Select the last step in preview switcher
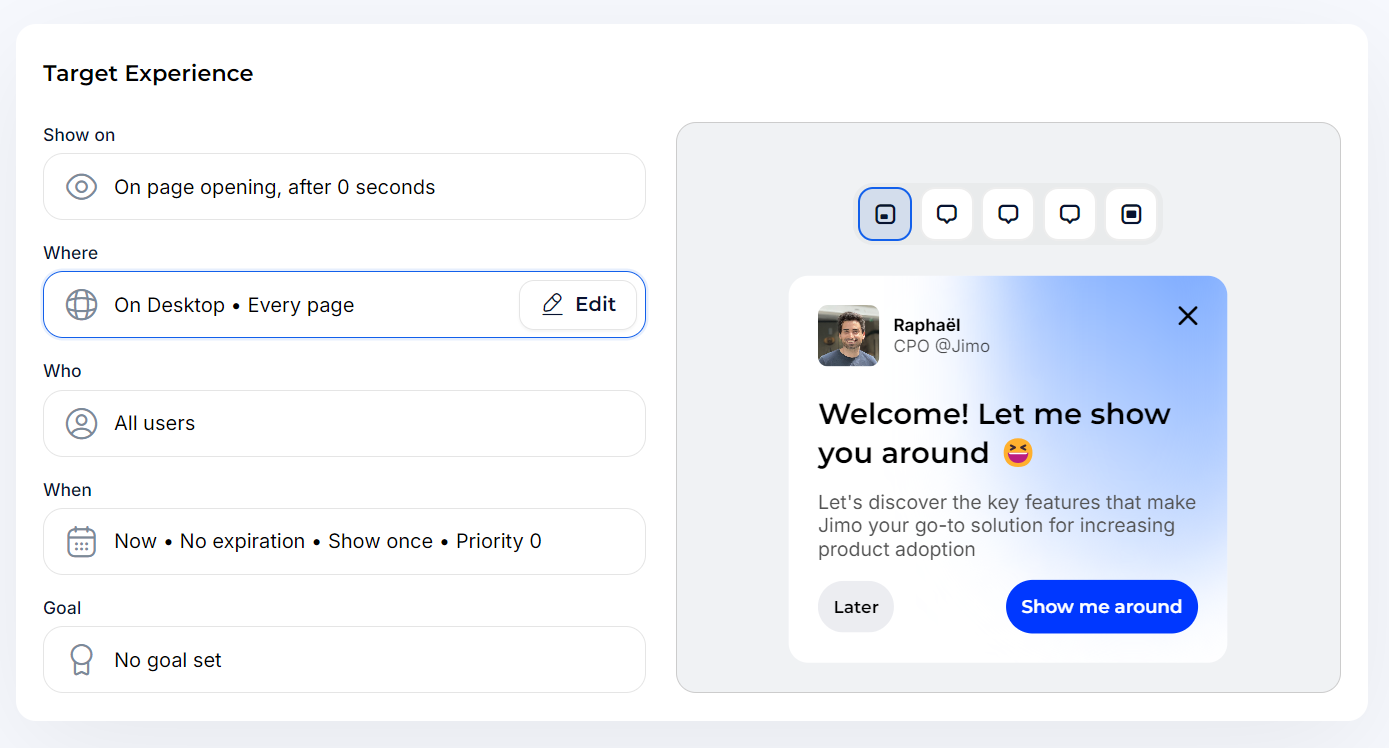The width and height of the screenshot is (1389, 748). pyautogui.click(x=1131, y=214)
